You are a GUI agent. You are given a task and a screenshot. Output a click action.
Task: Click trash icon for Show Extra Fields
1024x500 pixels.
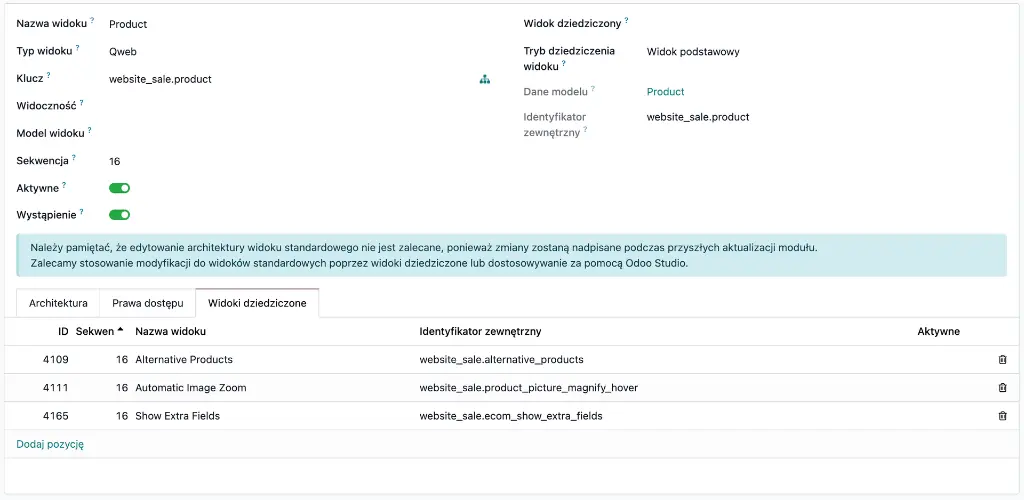pyautogui.click(x=1002, y=415)
